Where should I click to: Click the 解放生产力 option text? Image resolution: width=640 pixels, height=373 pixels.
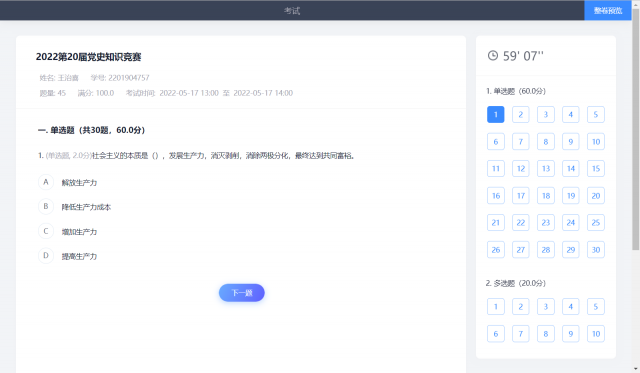pyautogui.click(x=79, y=182)
